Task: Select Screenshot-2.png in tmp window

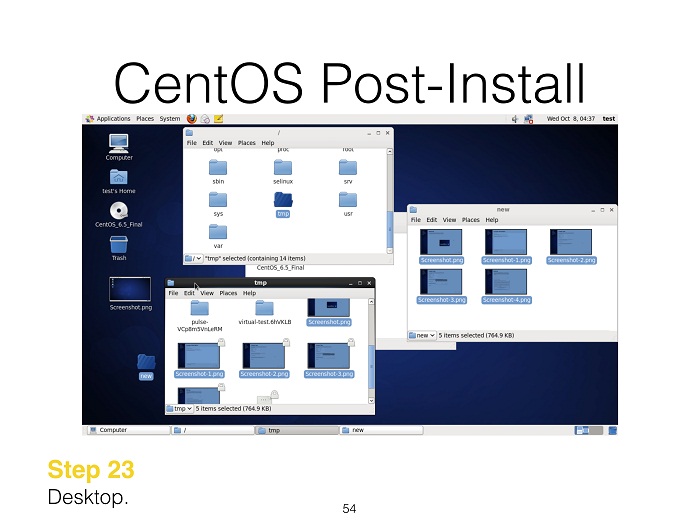Action: 264,361
